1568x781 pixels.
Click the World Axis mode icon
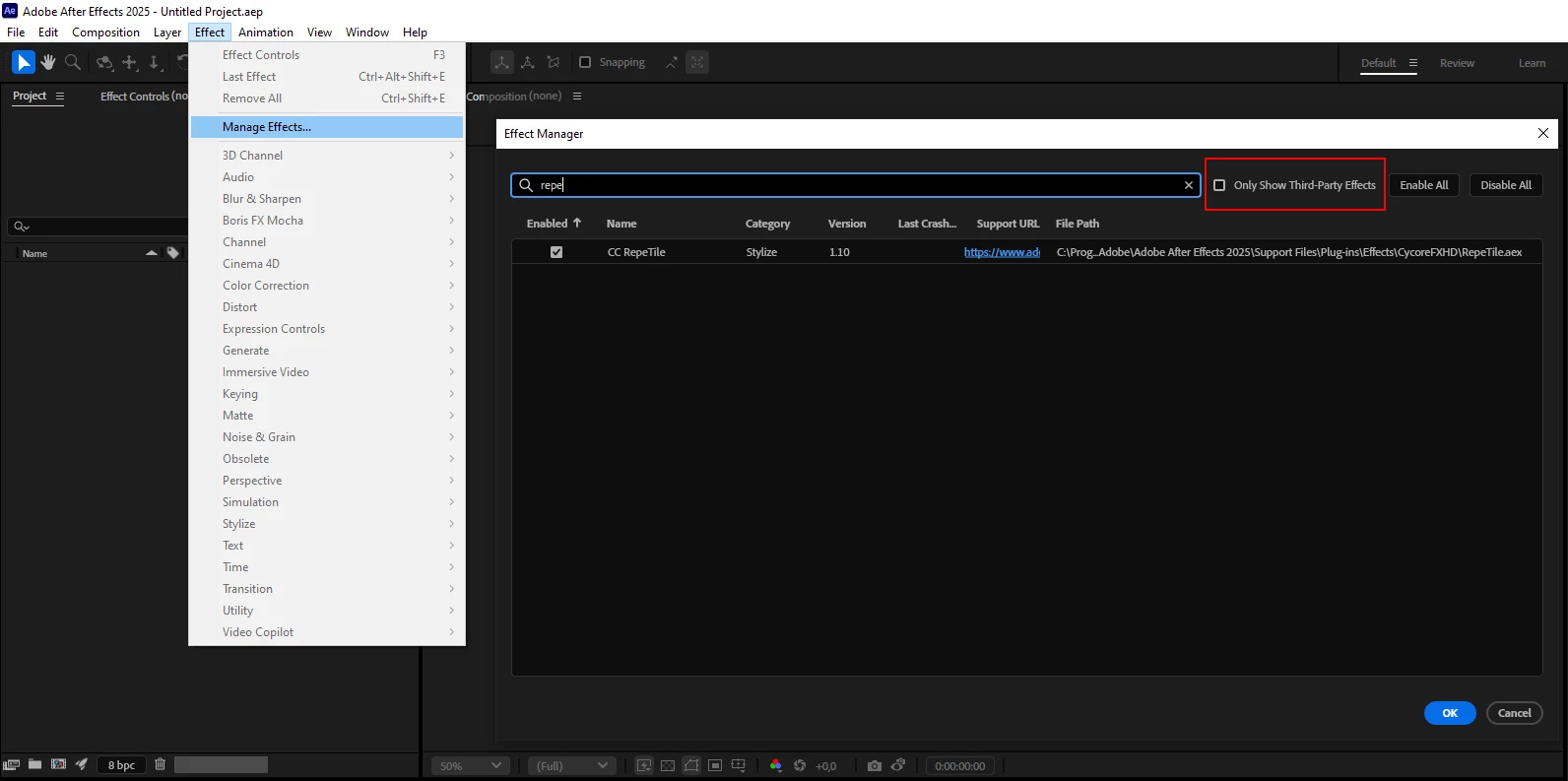528,62
